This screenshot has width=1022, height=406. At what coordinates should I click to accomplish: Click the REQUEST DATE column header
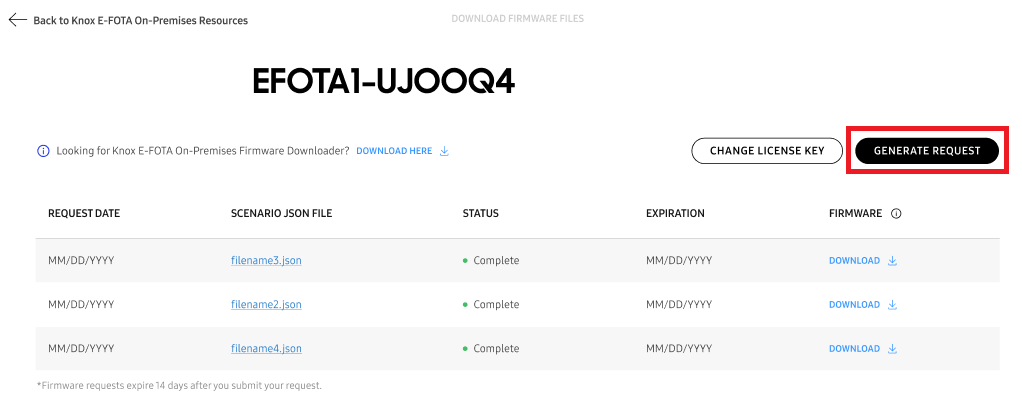point(84,214)
